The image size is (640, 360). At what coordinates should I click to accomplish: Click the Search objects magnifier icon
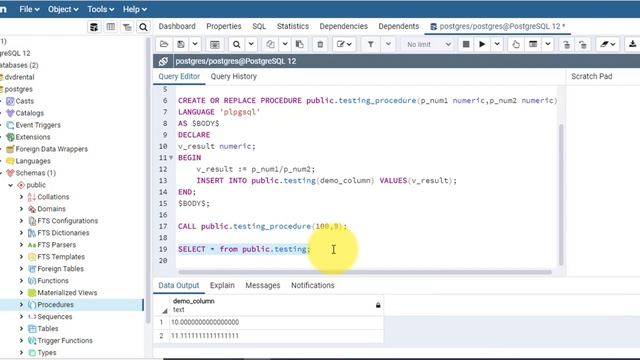(143, 27)
